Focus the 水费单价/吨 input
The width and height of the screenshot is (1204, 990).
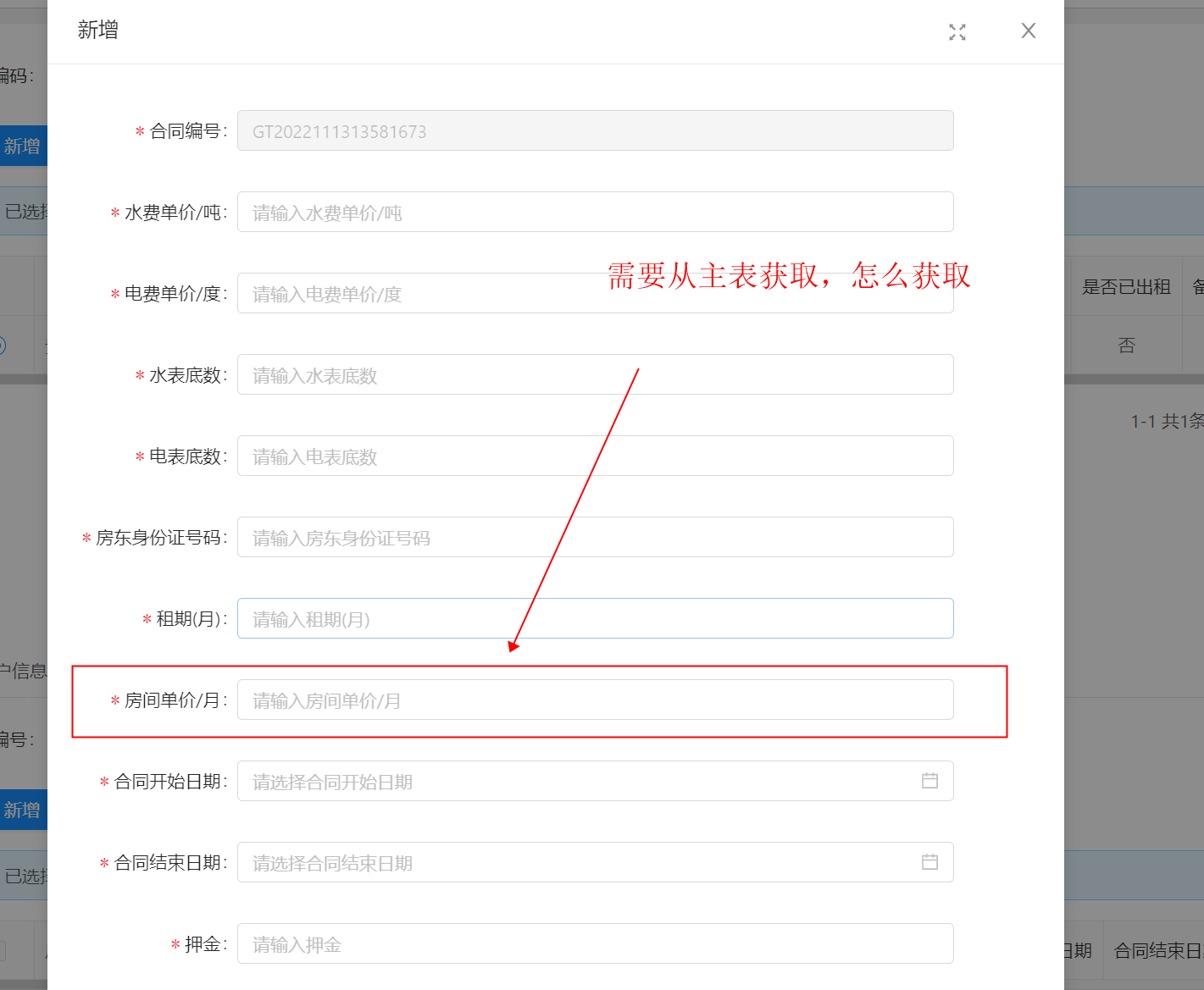(595, 212)
